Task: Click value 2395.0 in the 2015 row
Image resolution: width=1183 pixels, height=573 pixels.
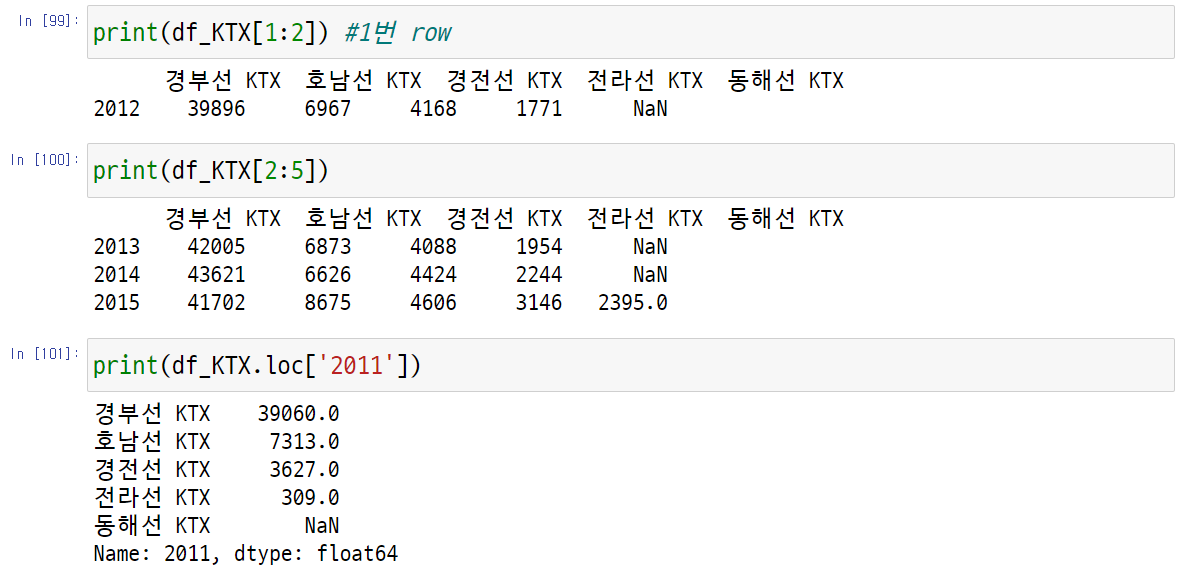Action: pyautogui.click(x=633, y=303)
